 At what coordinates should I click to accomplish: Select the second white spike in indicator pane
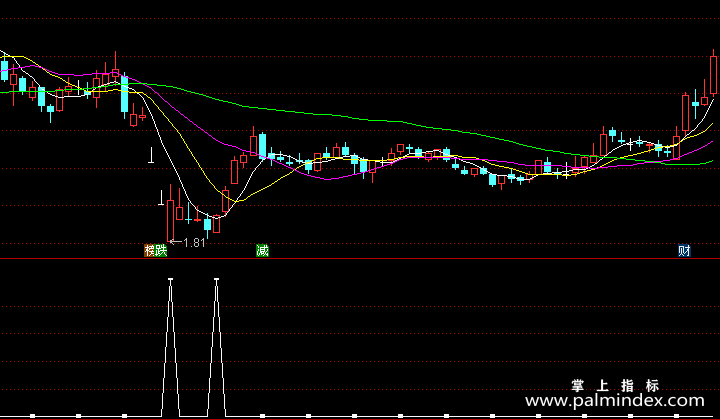click(216, 347)
